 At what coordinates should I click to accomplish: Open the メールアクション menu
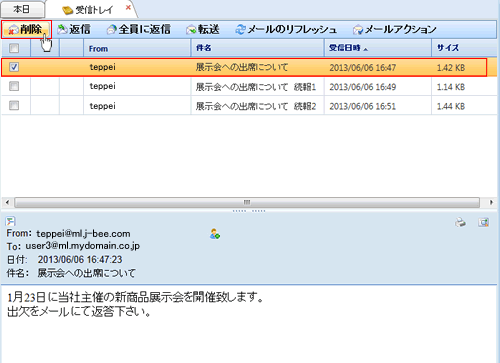point(394,29)
